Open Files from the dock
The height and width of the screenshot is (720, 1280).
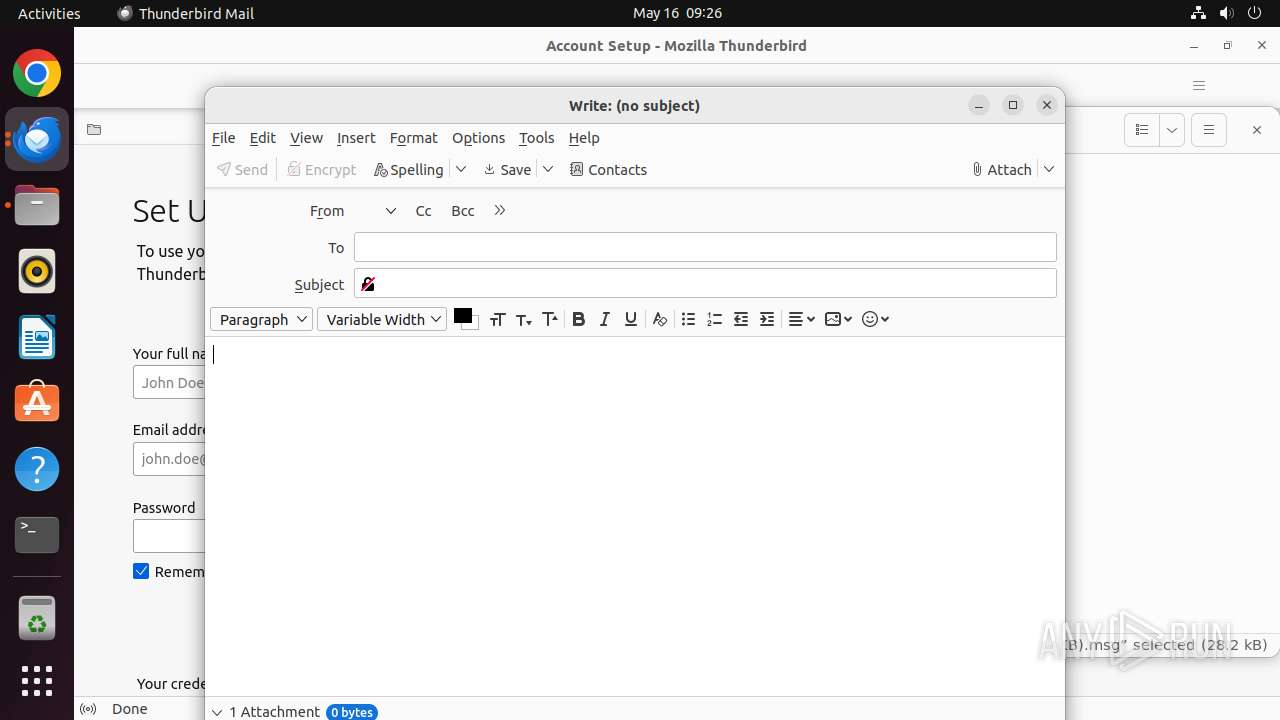pos(37,206)
